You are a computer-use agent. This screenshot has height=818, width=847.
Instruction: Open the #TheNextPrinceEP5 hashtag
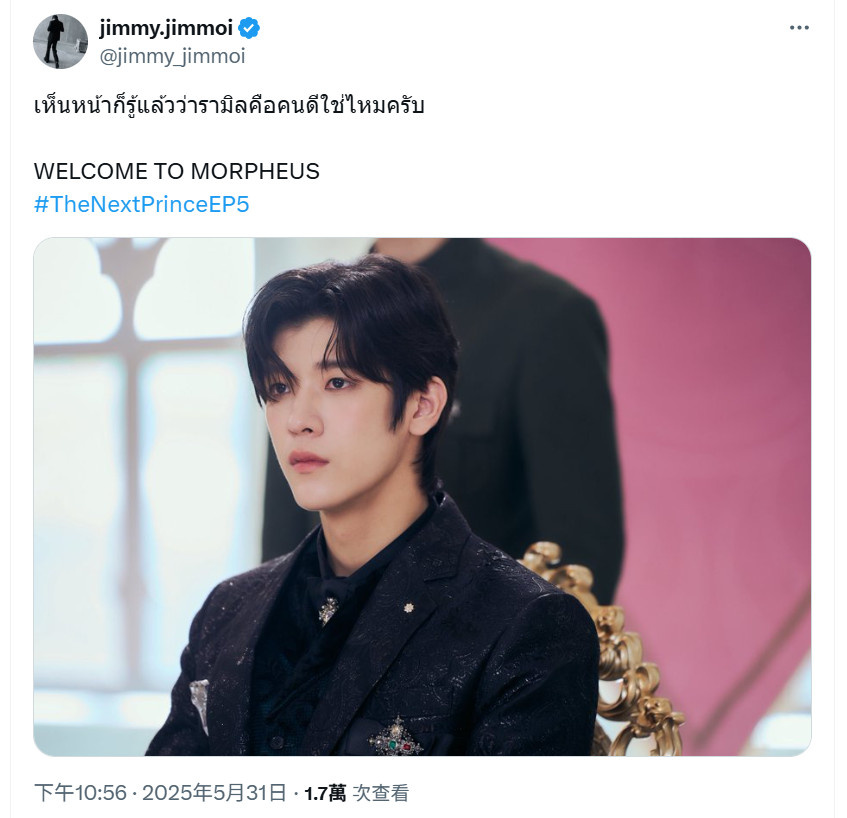[x=142, y=204]
